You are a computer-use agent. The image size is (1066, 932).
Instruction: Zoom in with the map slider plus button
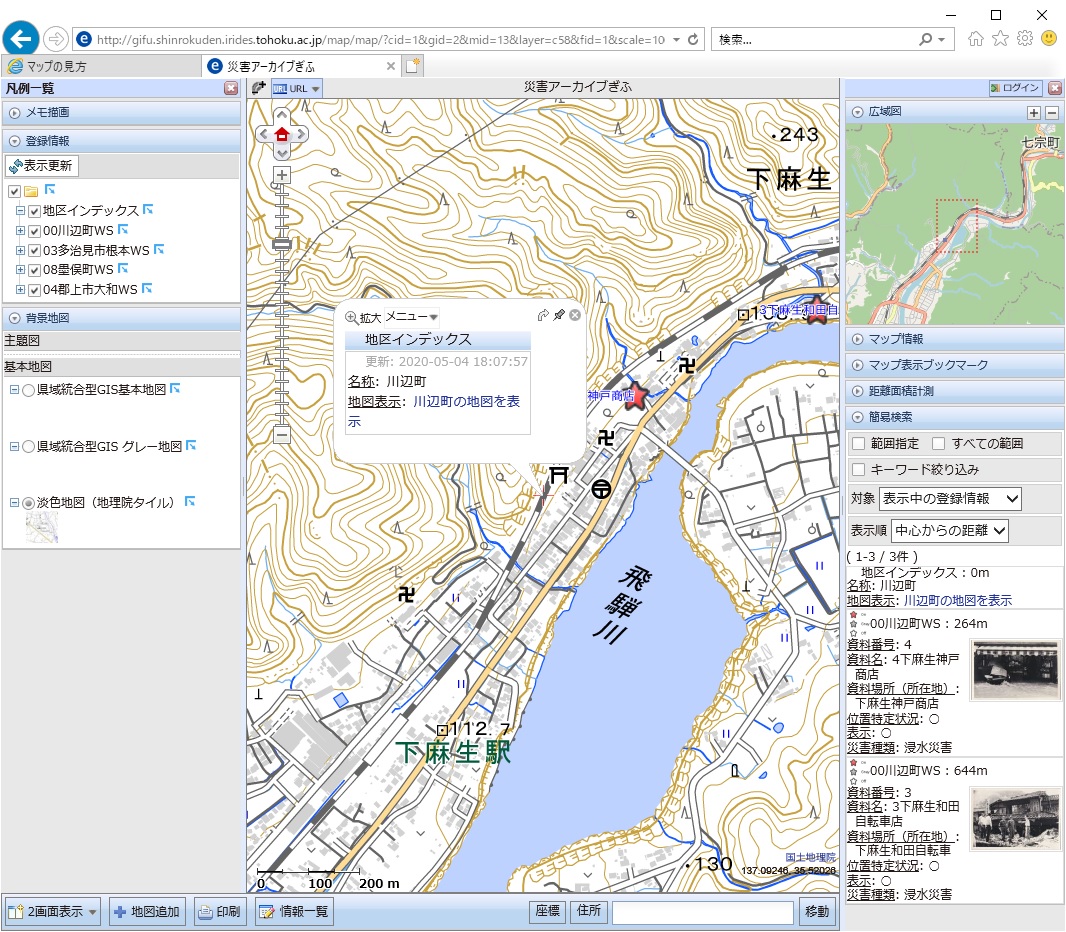(x=282, y=175)
